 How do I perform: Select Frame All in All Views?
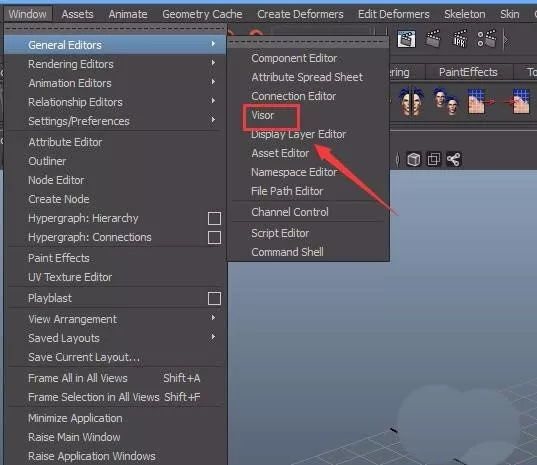click(x=115, y=378)
